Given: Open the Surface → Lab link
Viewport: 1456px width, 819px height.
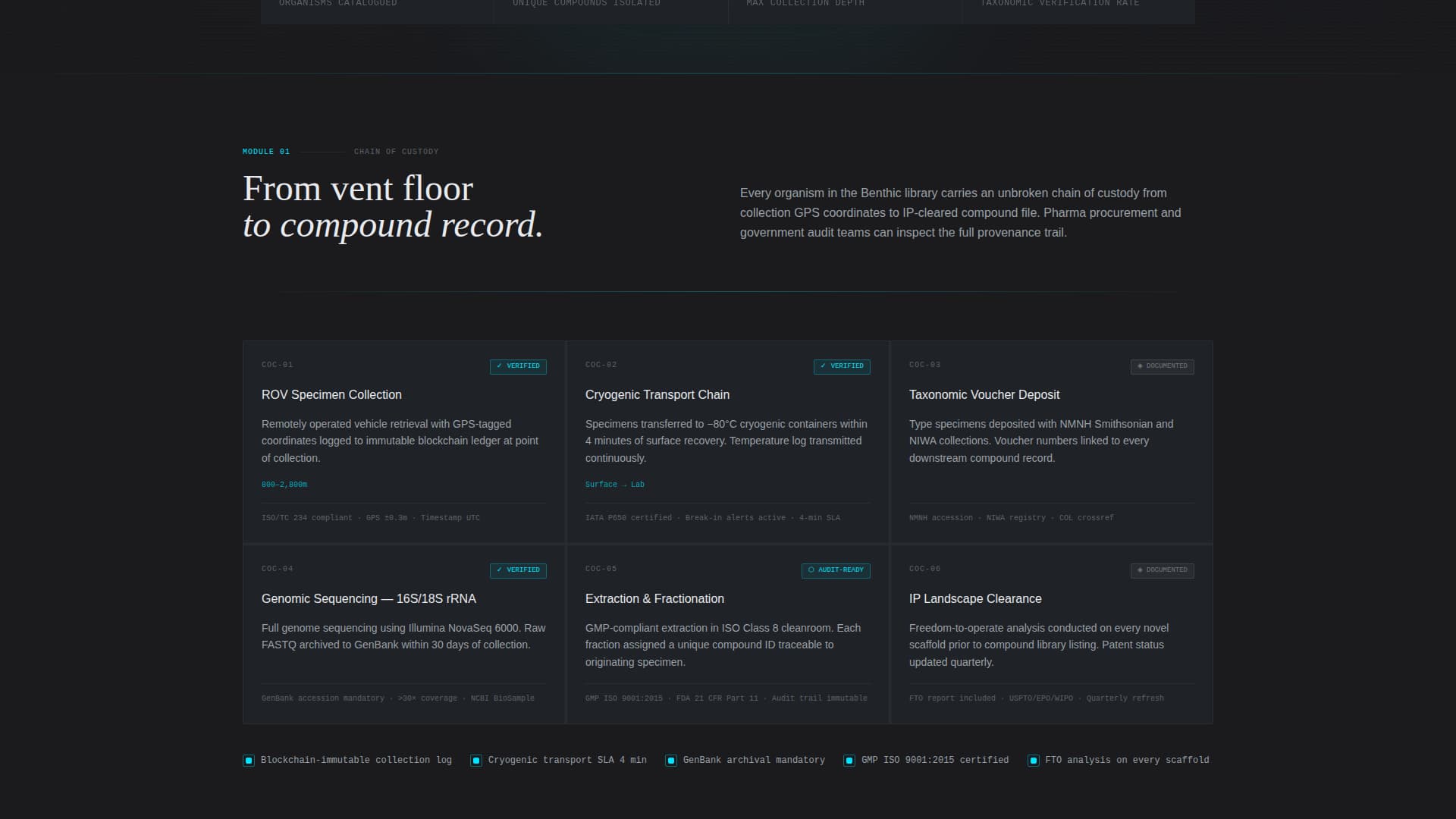Looking at the screenshot, I should click(613, 485).
